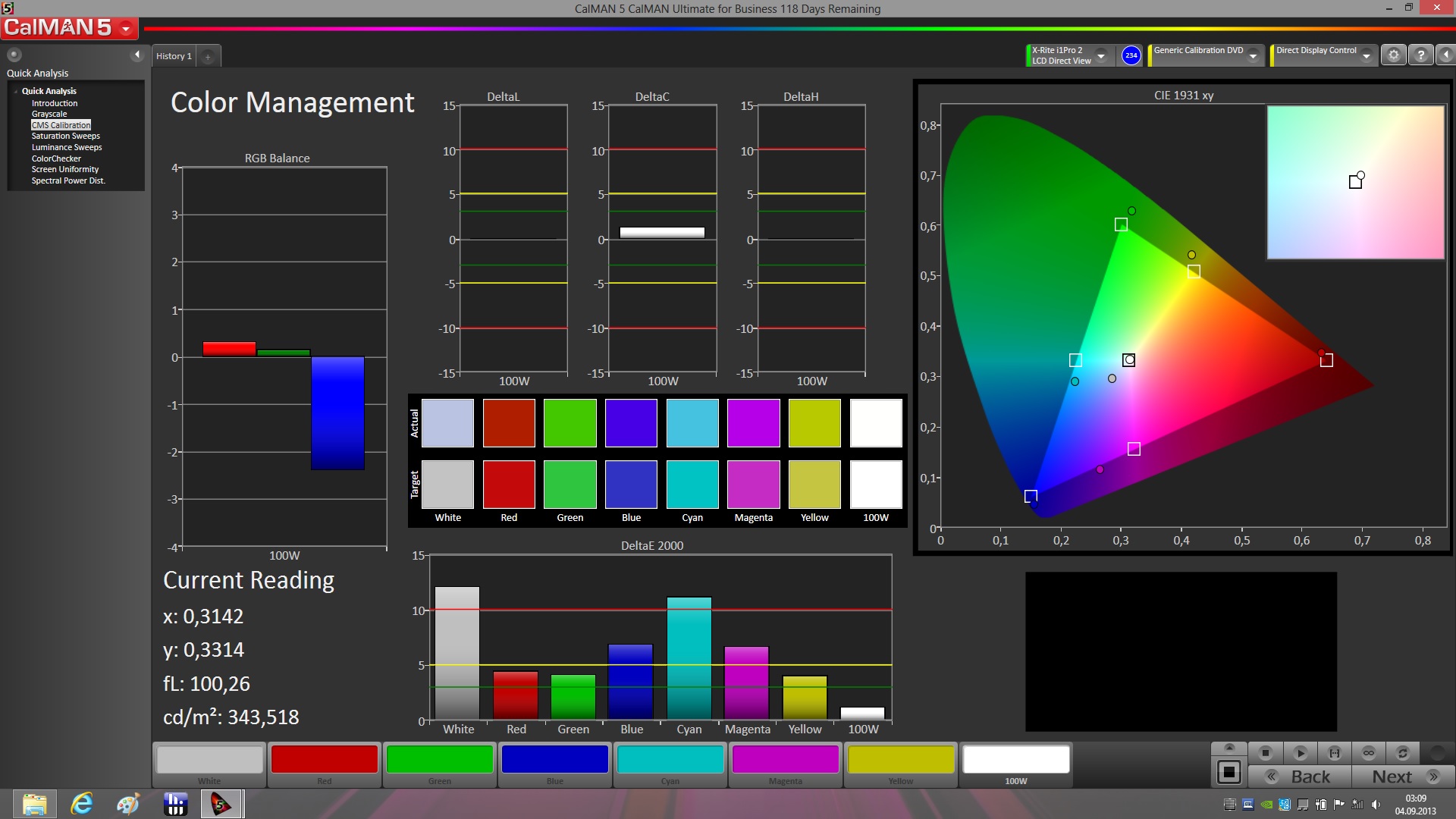Expand the X-Rite i1Pro 2 meter dropdown

point(1101,56)
